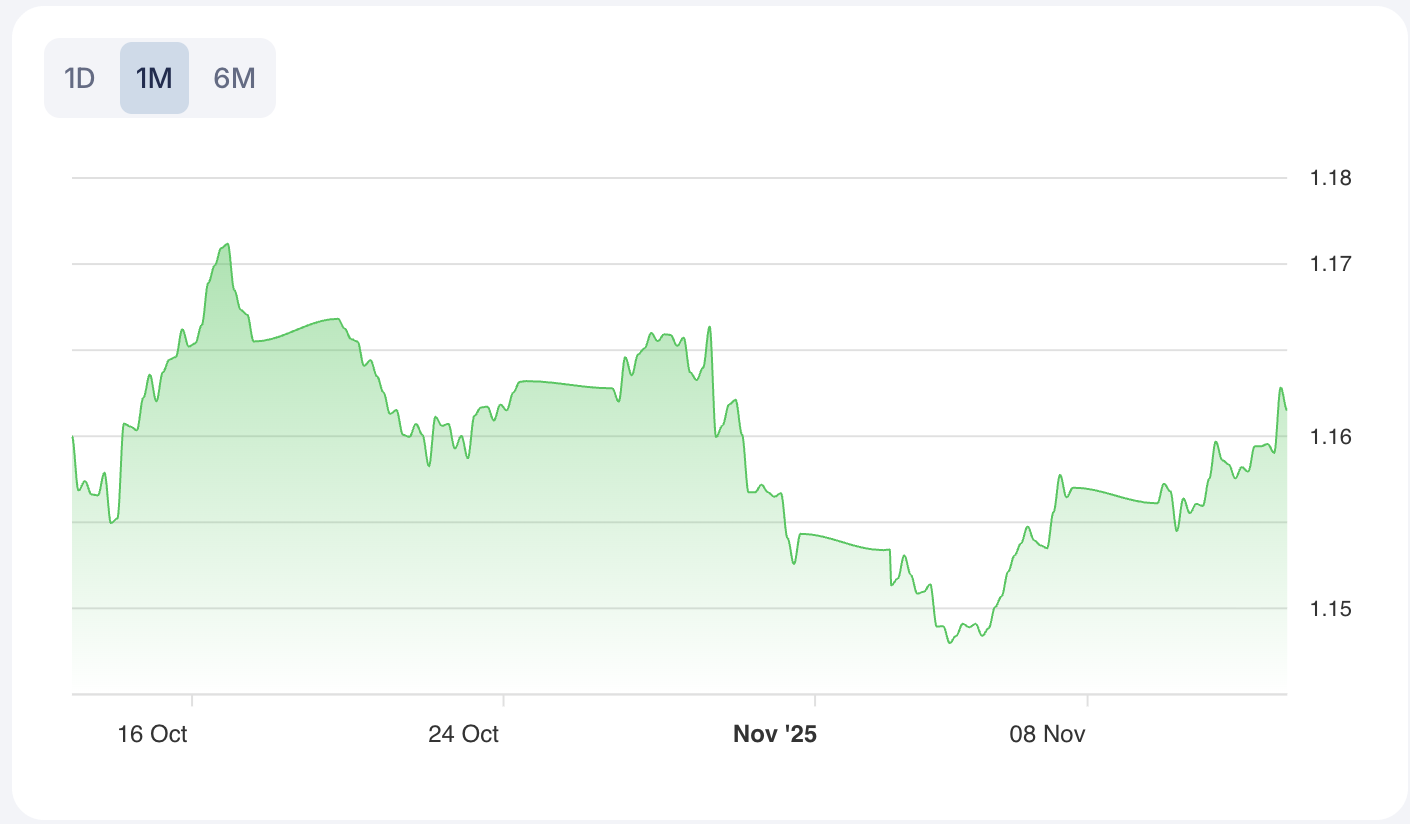Click the 24 Oct date label
Image resolution: width=1410 pixels, height=824 pixels.
pyautogui.click(x=463, y=734)
